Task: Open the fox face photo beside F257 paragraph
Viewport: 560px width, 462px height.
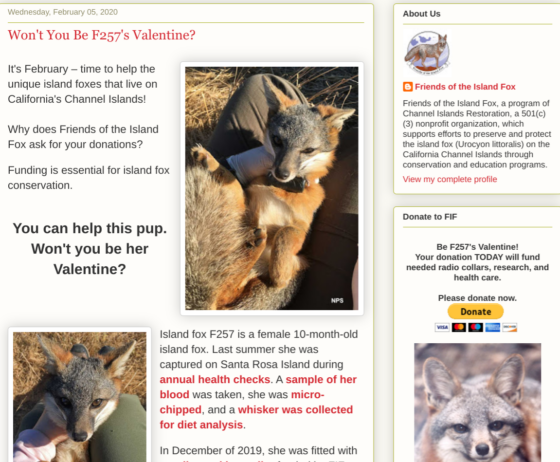Action: point(80,396)
